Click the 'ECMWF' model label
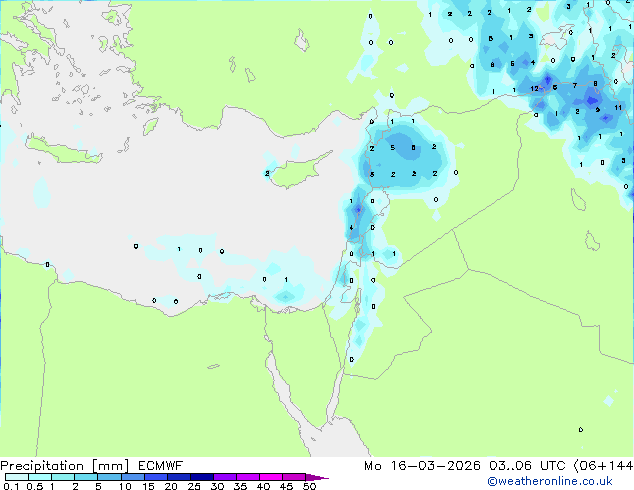Viewport: 634px width, 490px height. (160, 466)
